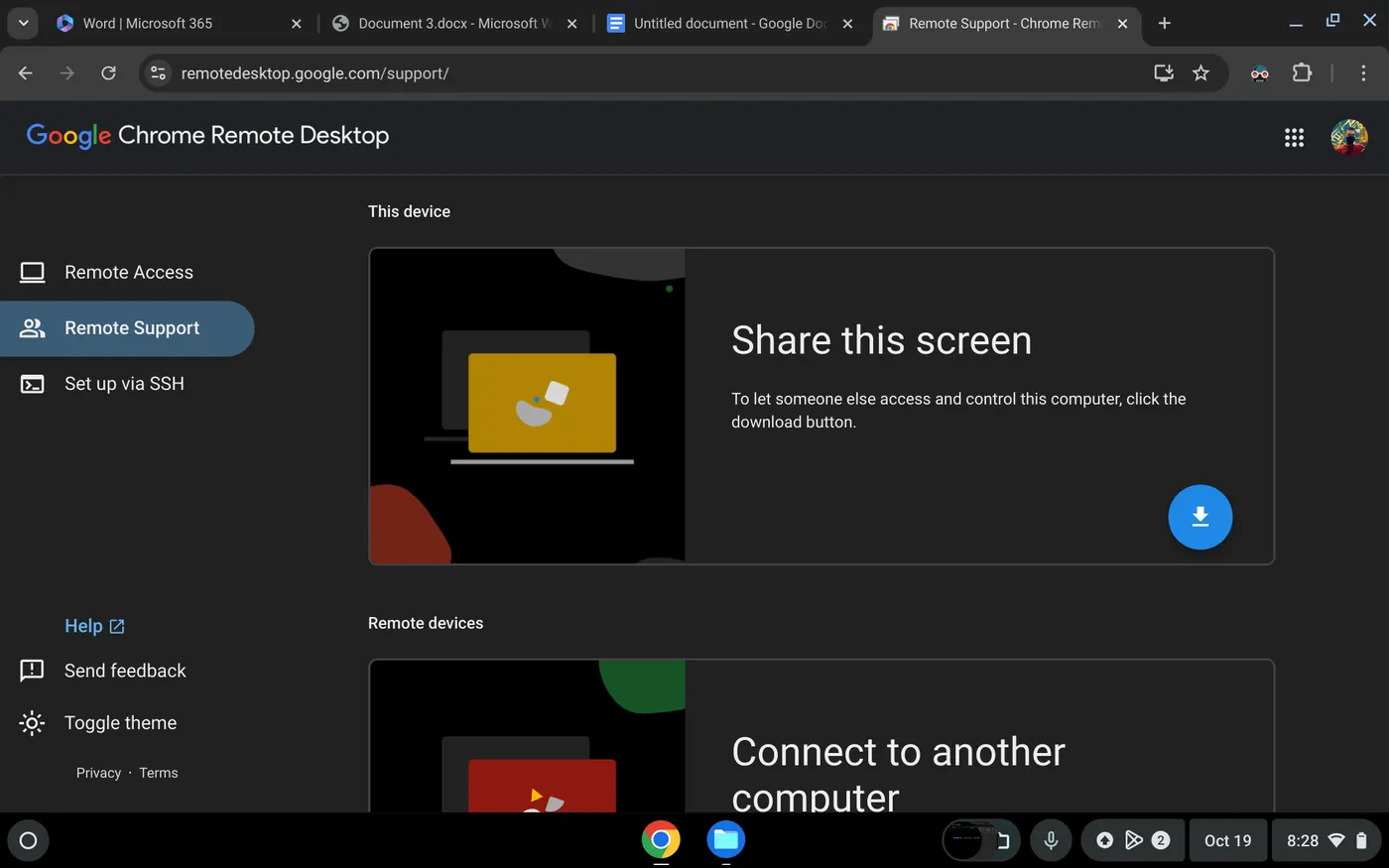Open the incognito-glasses extension icon
This screenshot has height=868, width=1389.
point(1259,72)
